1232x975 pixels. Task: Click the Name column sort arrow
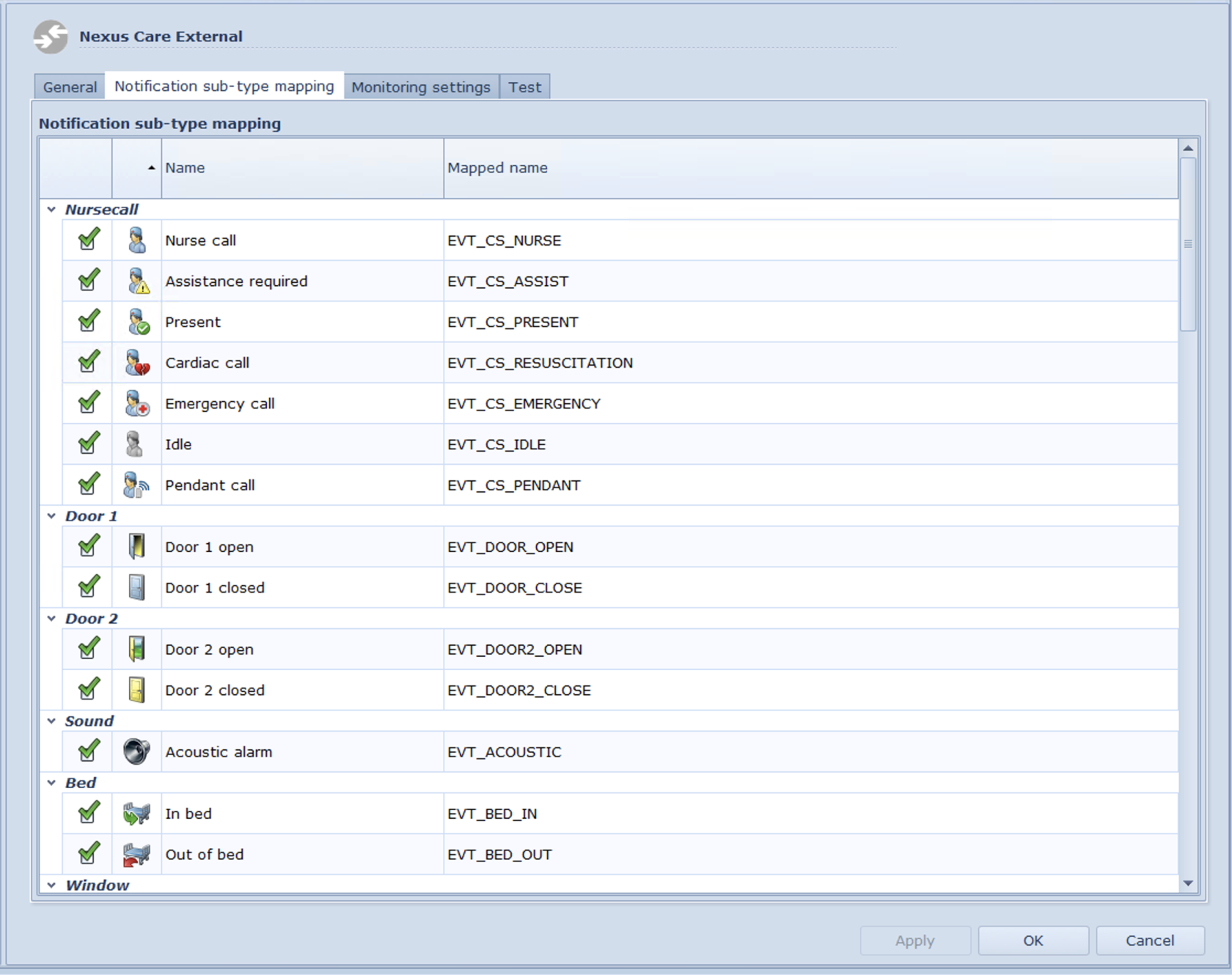[152, 168]
